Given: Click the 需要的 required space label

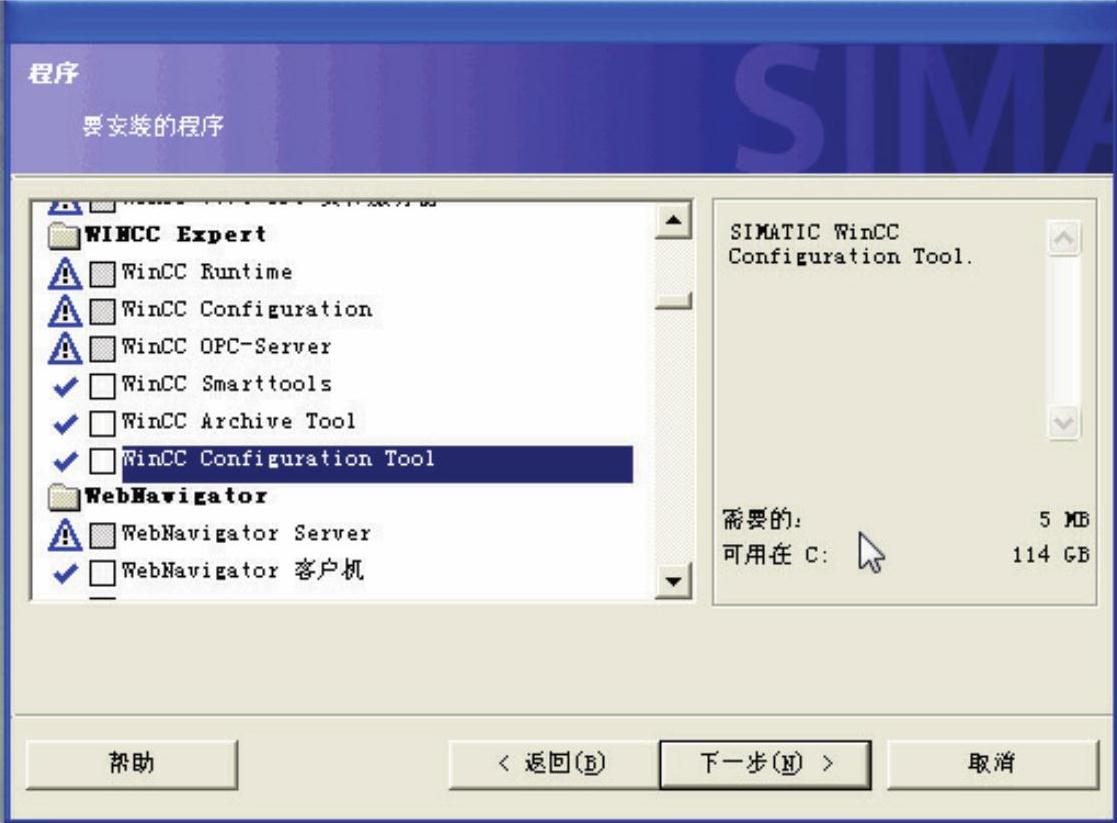Looking at the screenshot, I should (x=762, y=519).
